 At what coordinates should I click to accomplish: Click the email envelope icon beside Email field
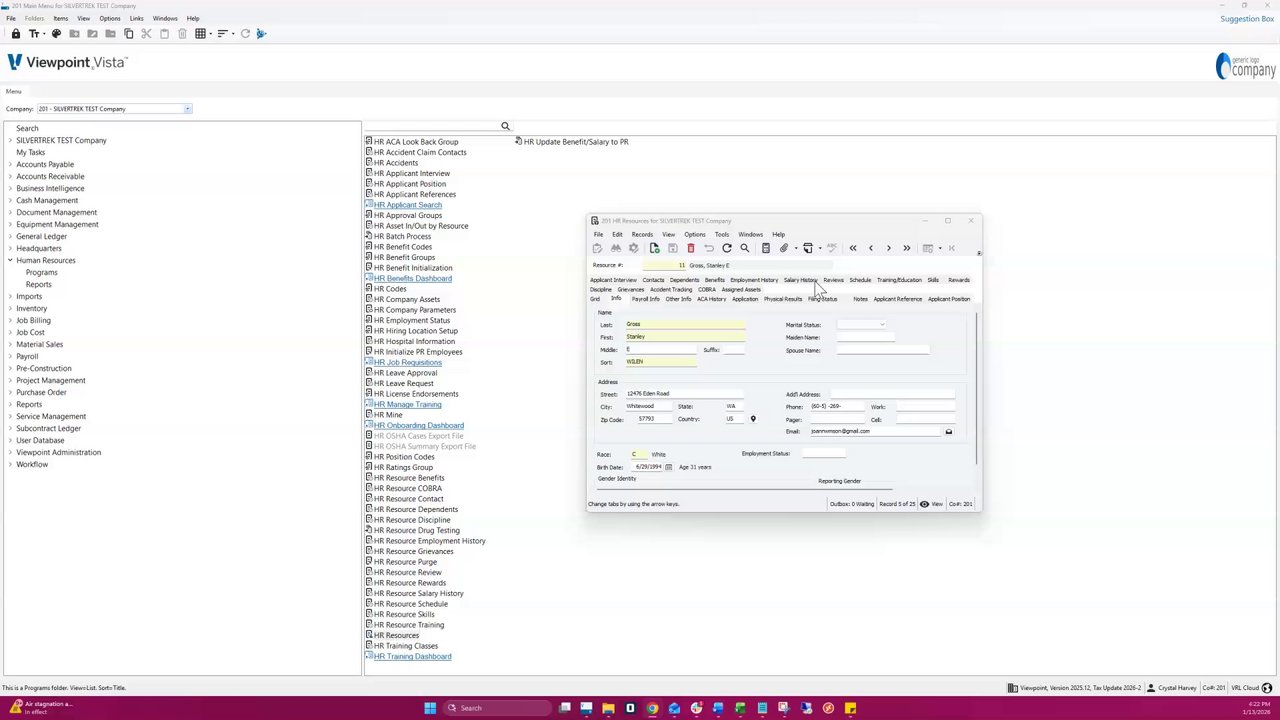click(948, 432)
